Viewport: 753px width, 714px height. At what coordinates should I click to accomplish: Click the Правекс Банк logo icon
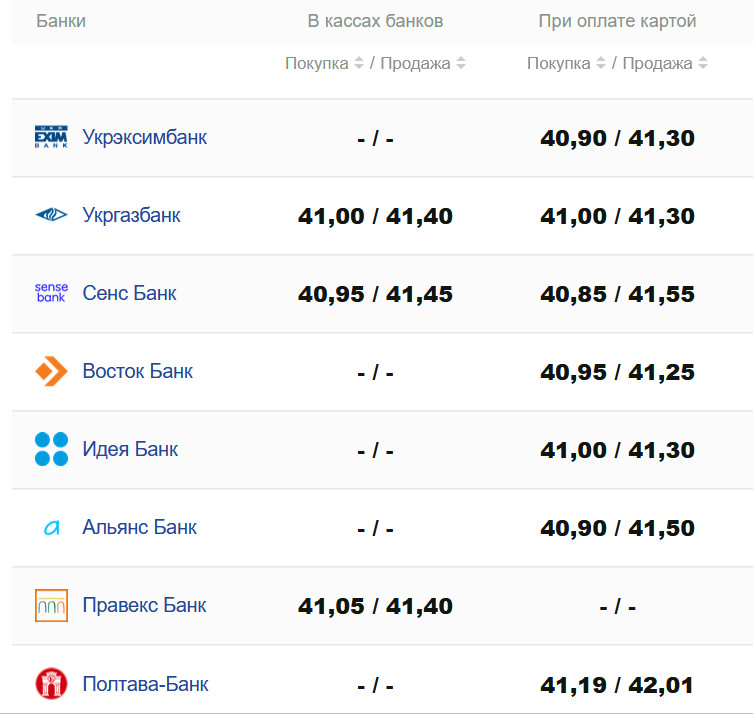(51, 605)
